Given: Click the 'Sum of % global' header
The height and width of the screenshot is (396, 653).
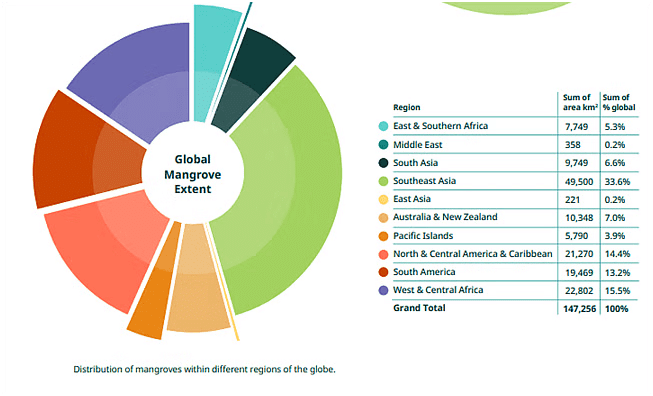Looking at the screenshot, I should coord(619,102).
